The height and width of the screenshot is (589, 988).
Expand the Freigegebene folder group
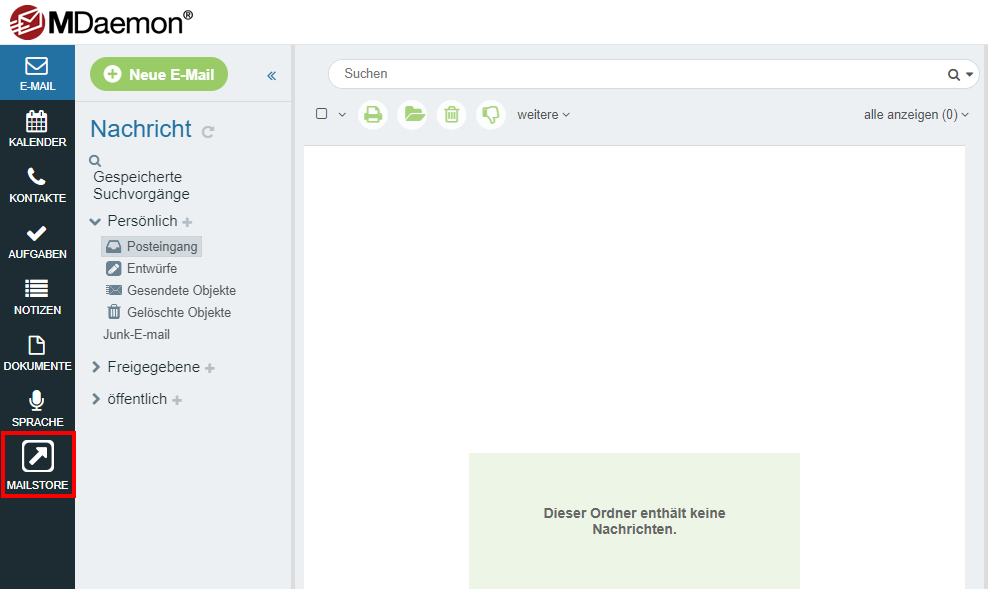tap(96, 367)
